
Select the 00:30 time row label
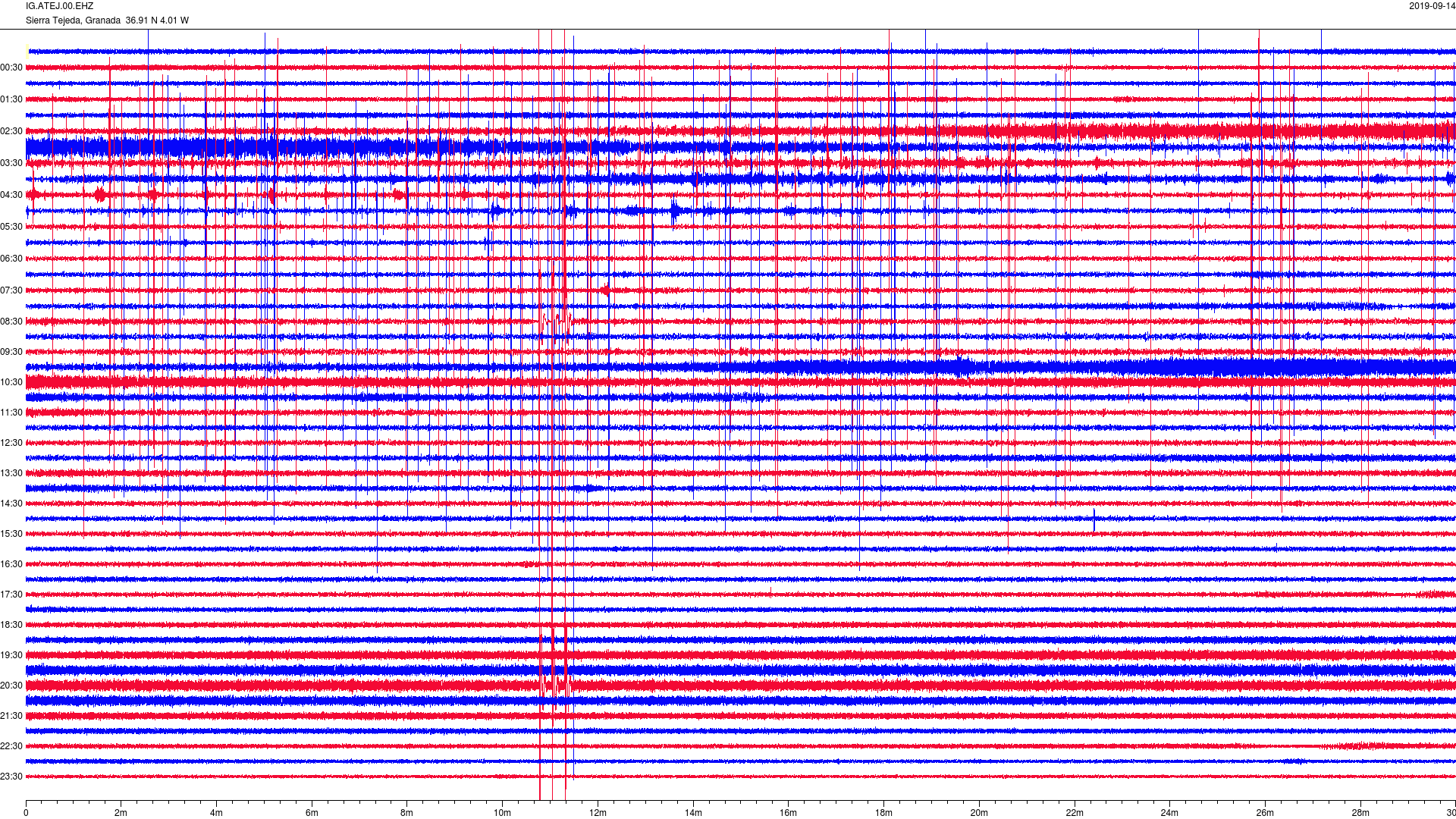click(11, 67)
